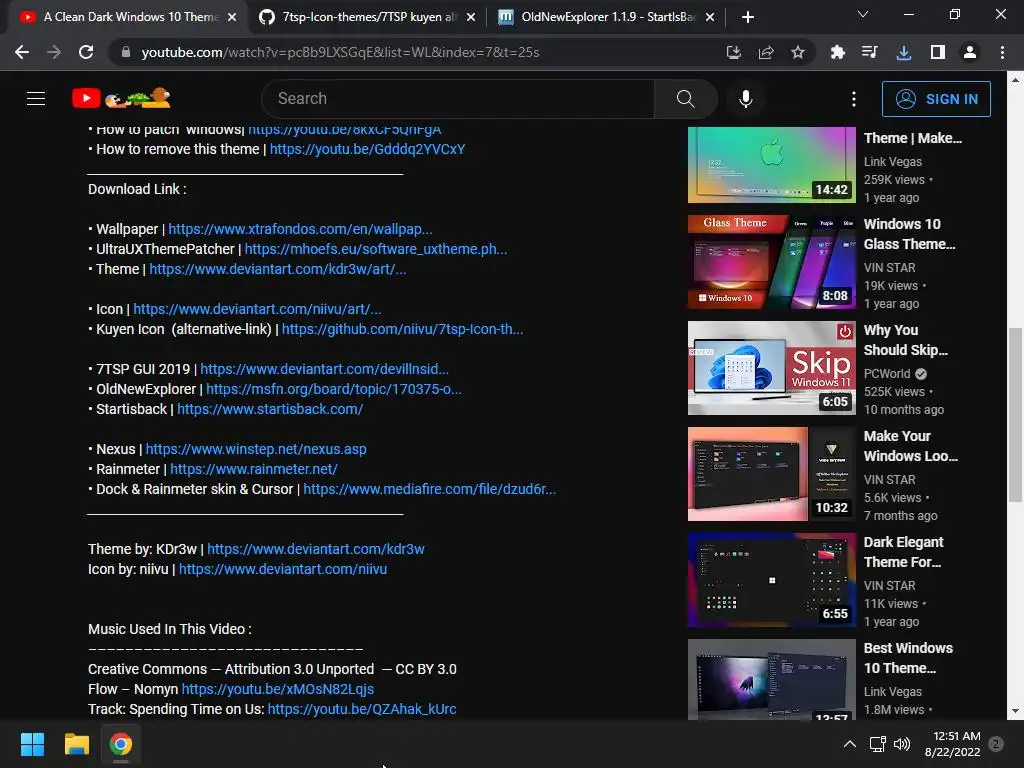
Task: Click the address bar URL
Action: click(340, 52)
